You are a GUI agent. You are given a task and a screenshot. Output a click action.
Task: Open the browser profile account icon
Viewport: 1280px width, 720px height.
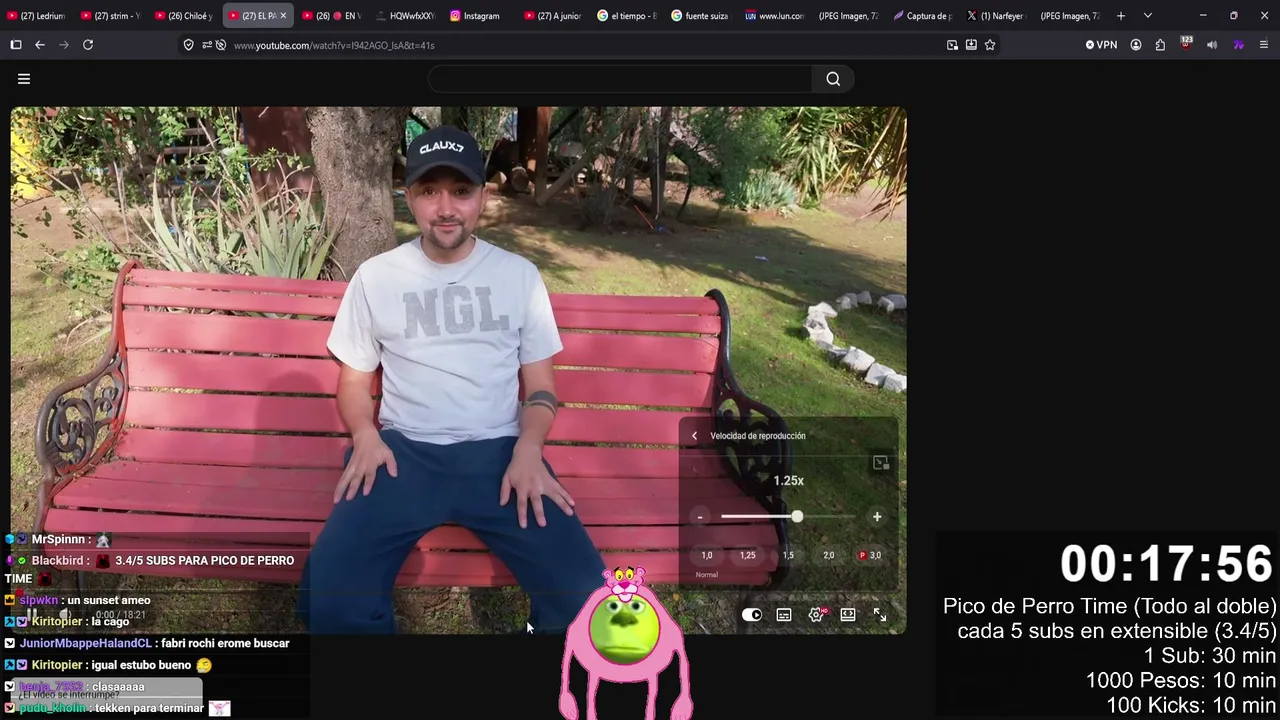1136,45
